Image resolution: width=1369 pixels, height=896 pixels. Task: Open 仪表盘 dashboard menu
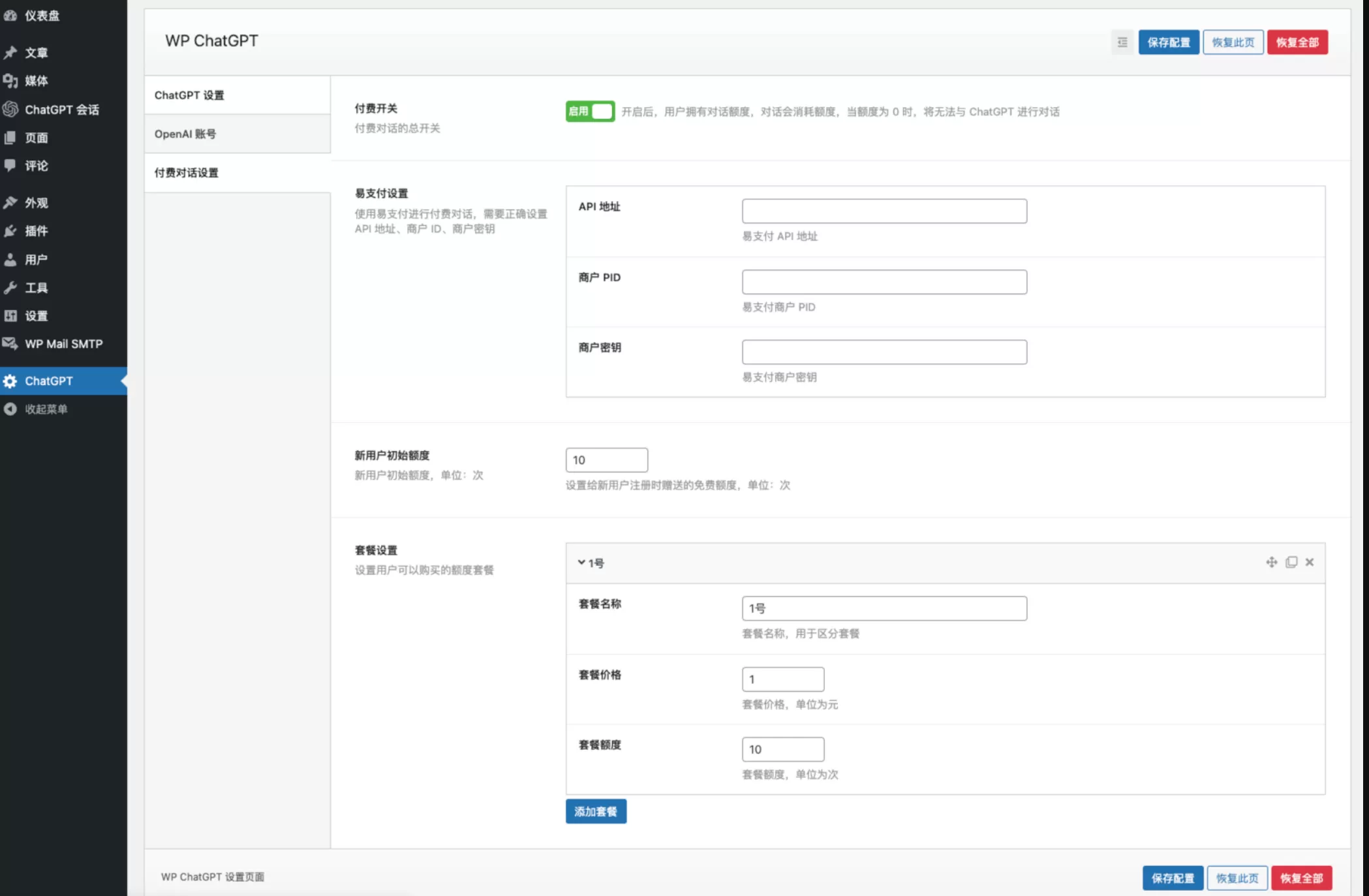[42, 16]
